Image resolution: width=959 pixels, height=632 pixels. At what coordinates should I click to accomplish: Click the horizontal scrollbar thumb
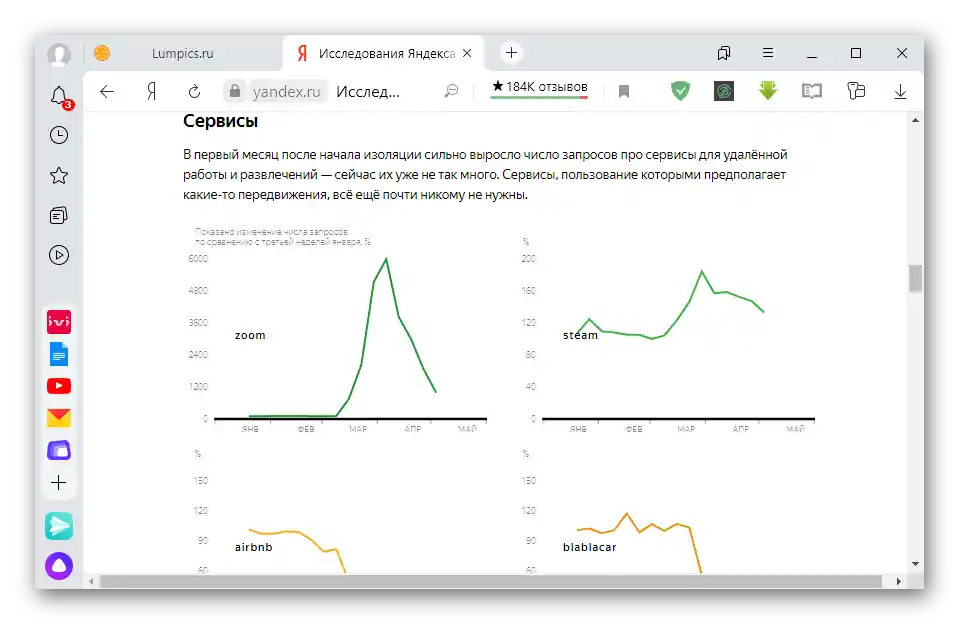(491, 581)
